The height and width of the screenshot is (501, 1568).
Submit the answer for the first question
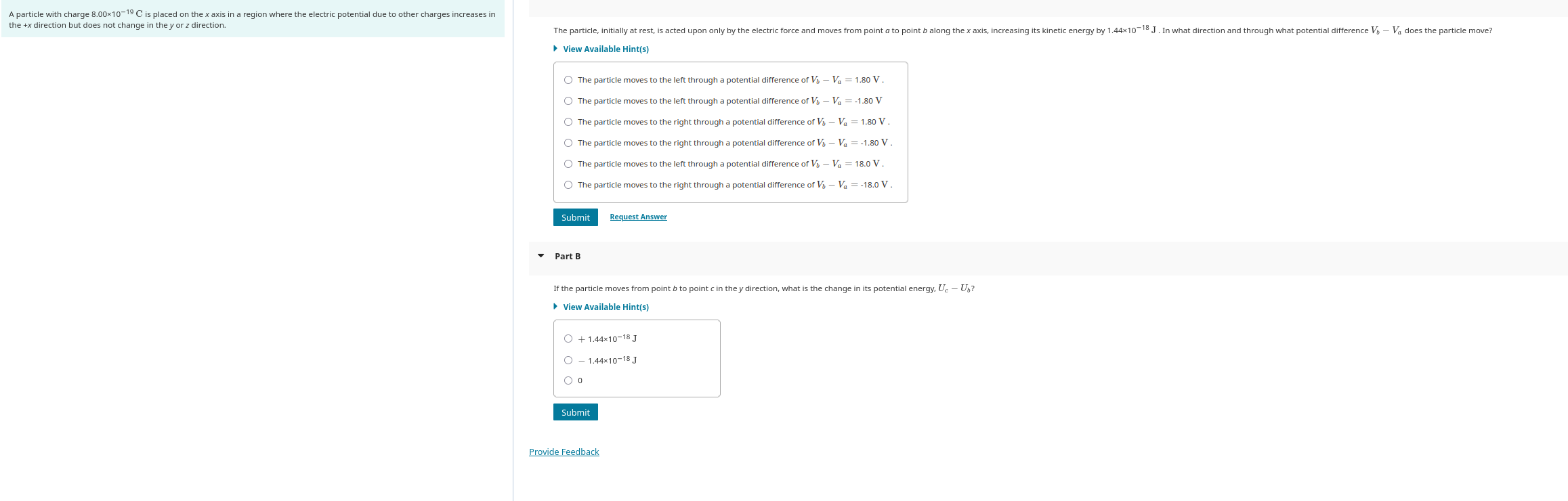click(575, 217)
